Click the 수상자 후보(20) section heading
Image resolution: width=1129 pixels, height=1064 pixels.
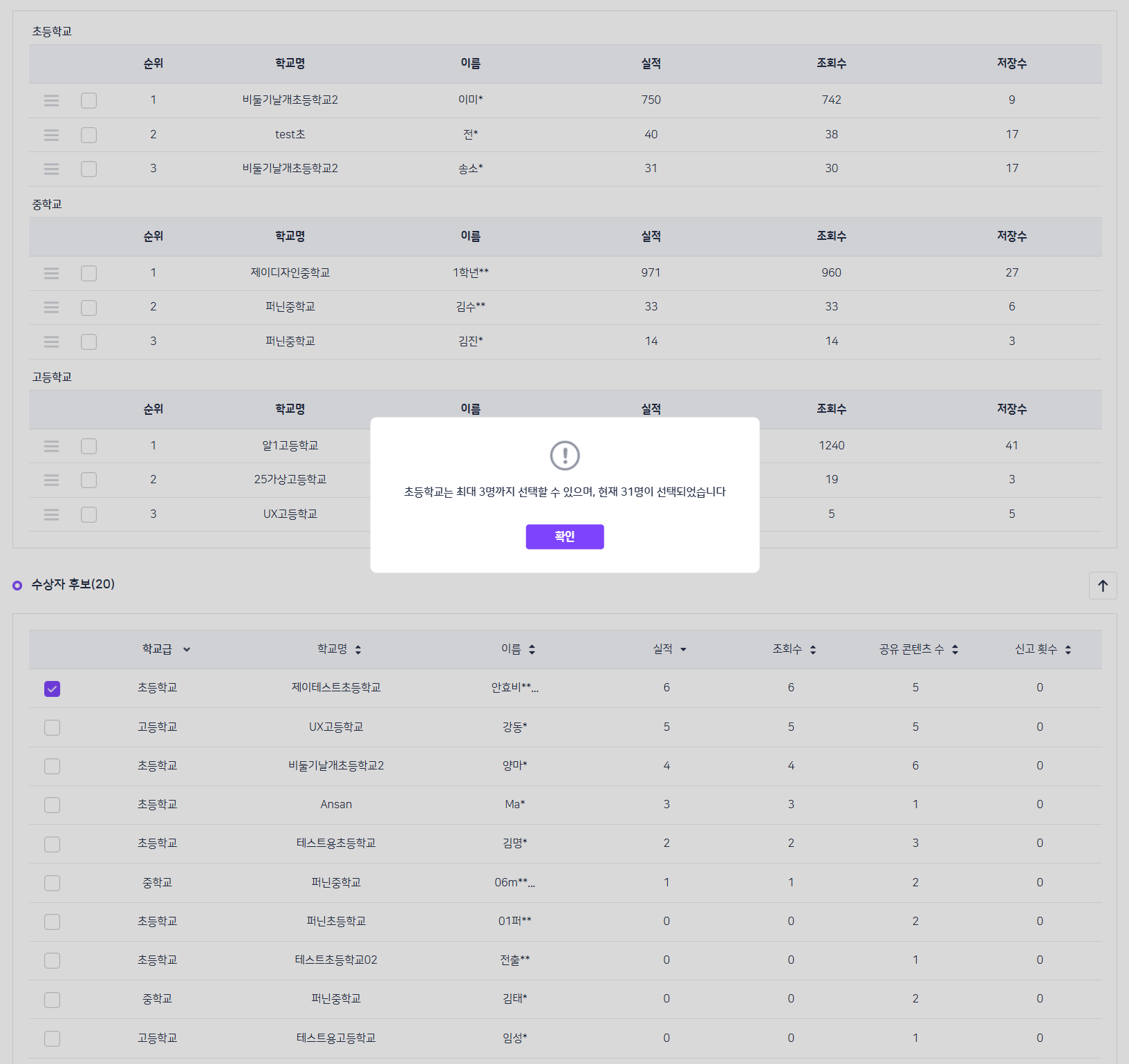(73, 584)
